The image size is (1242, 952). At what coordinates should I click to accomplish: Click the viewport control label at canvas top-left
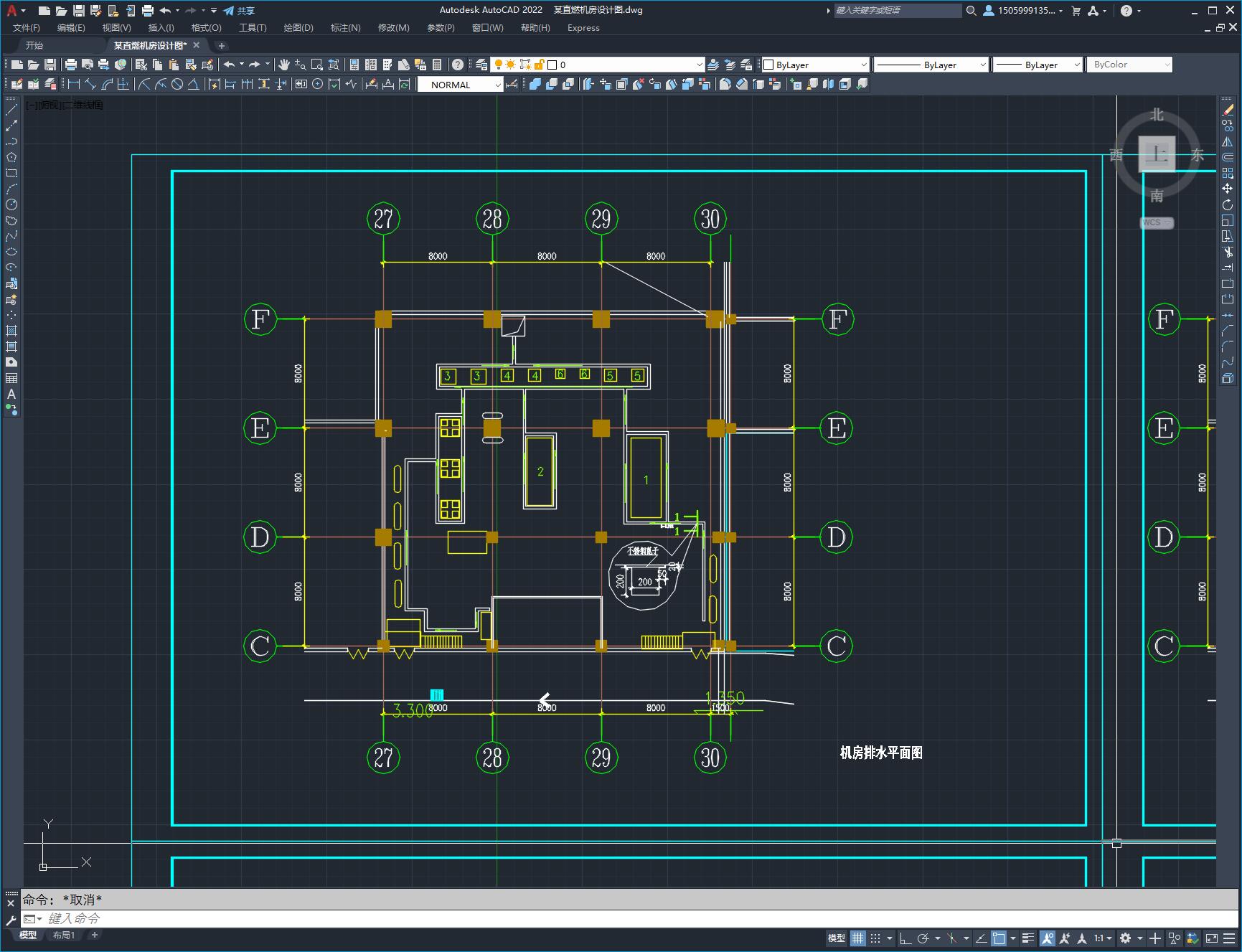65,105
